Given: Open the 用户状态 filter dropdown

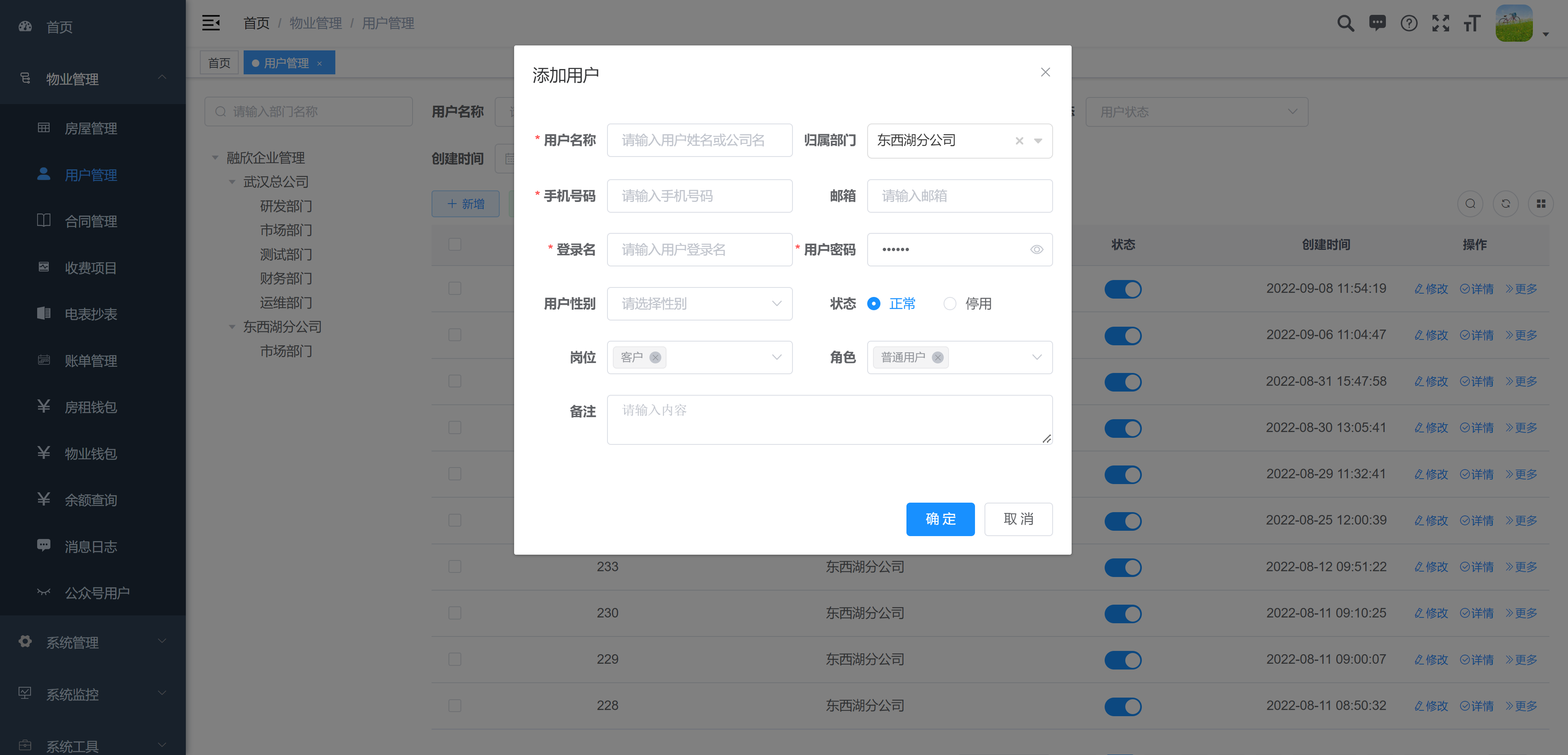Looking at the screenshot, I should 1196,112.
